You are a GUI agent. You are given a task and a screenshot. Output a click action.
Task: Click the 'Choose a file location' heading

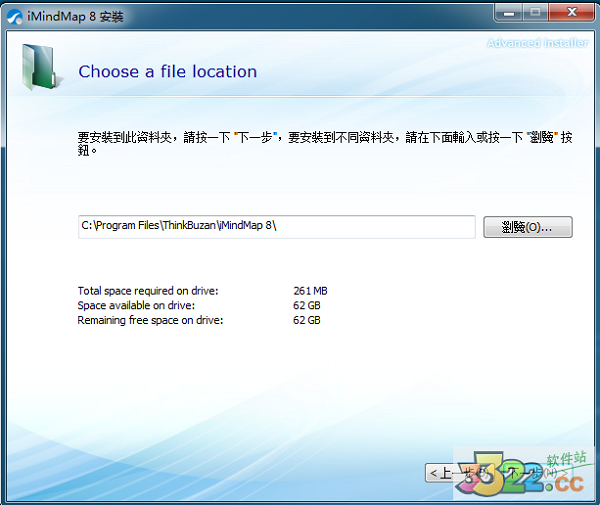coord(168,72)
